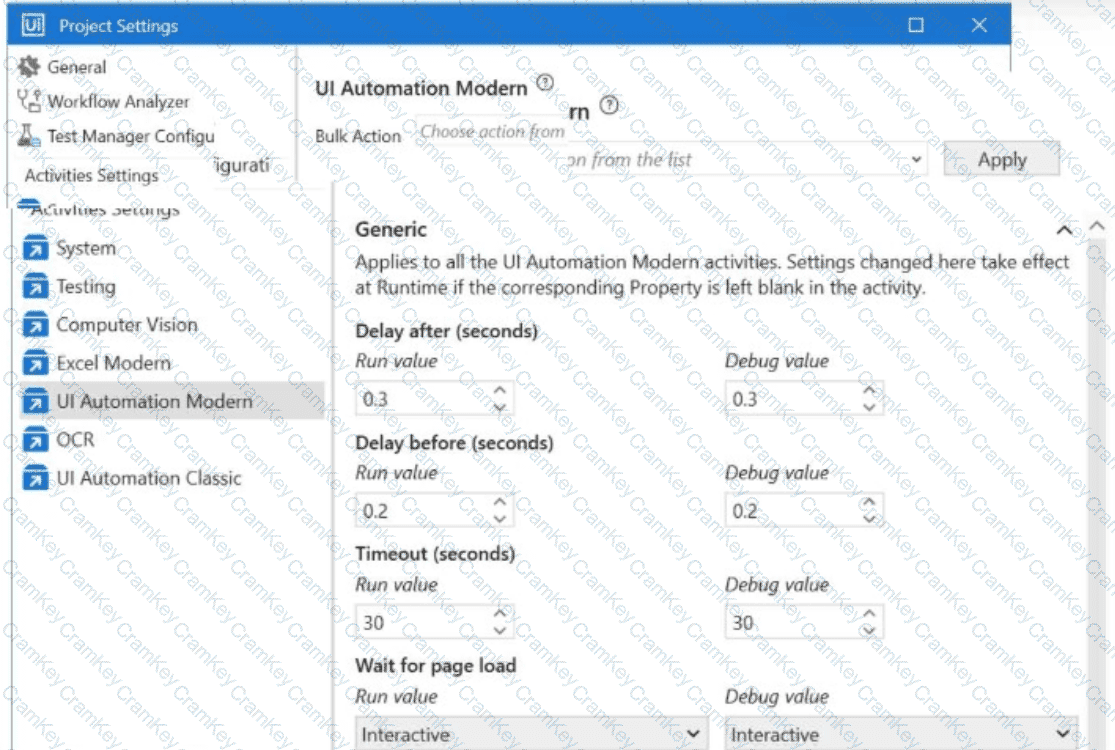
Task: Click the UI Automation Classic package icon
Action: pyautogui.click(x=36, y=478)
